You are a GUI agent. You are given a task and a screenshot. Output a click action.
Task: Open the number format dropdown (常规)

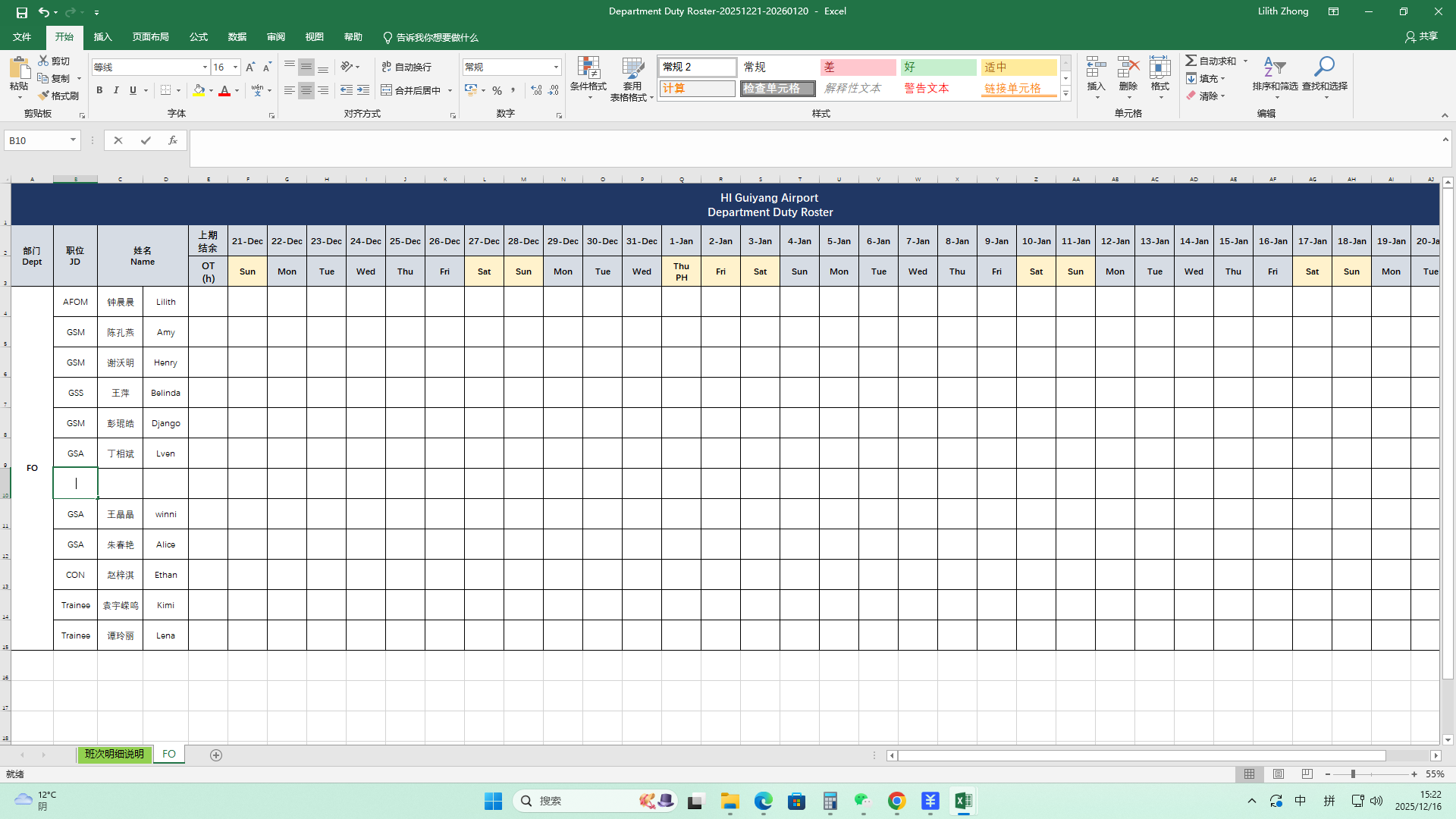(556, 67)
